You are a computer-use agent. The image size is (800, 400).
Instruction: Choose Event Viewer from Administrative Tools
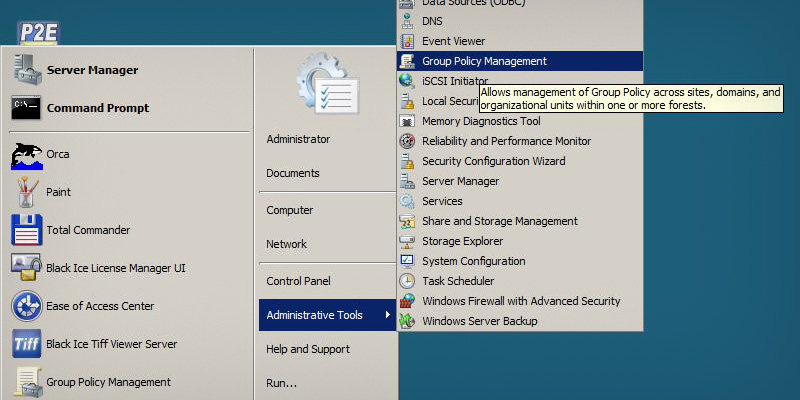[453, 41]
